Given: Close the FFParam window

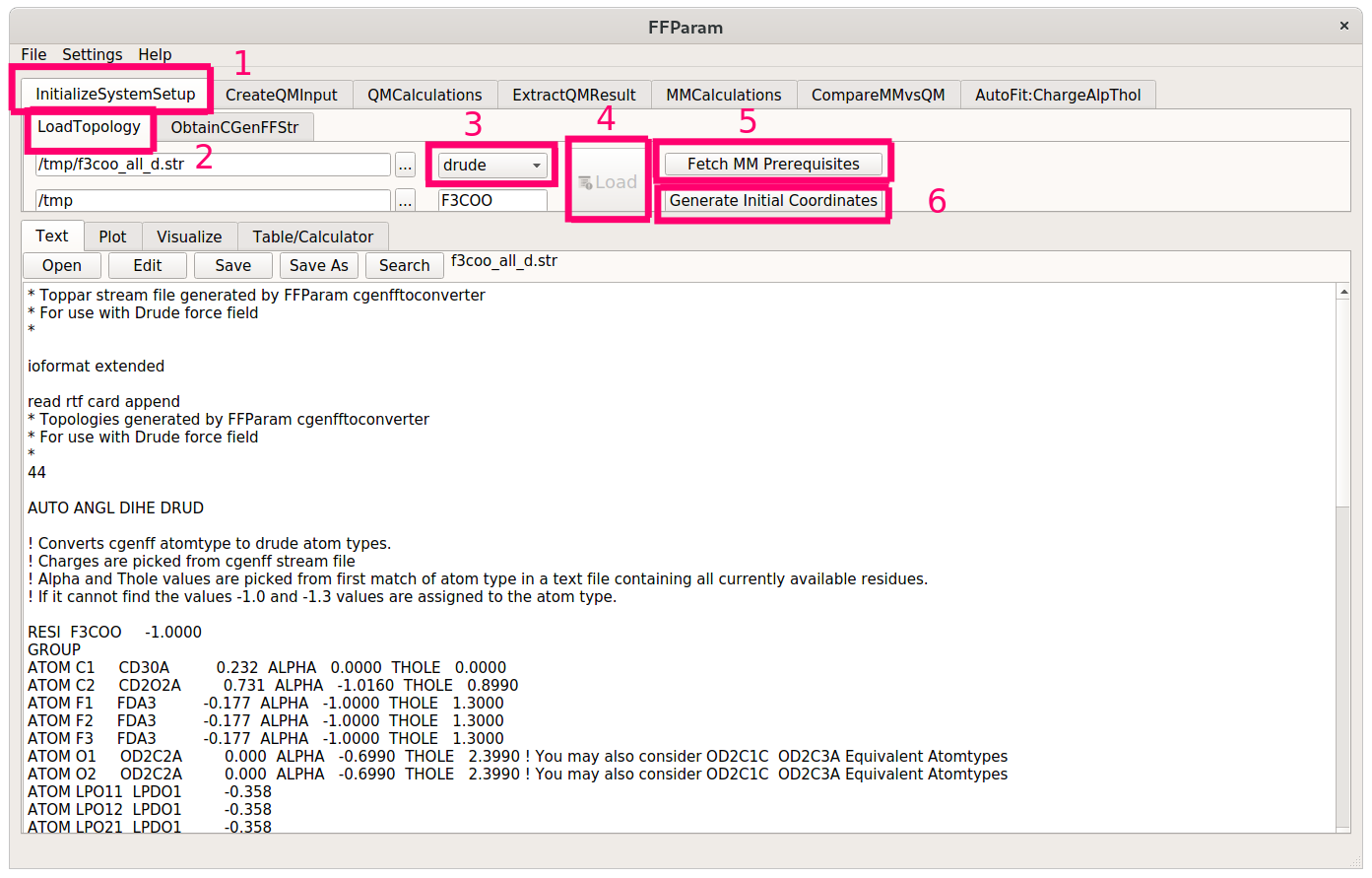Looking at the screenshot, I should 1343,26.
